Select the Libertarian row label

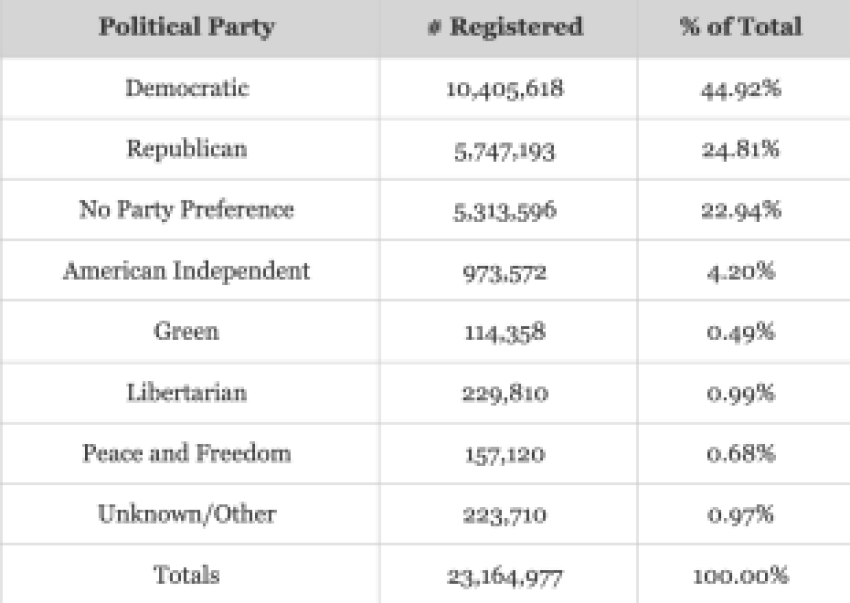186,392
